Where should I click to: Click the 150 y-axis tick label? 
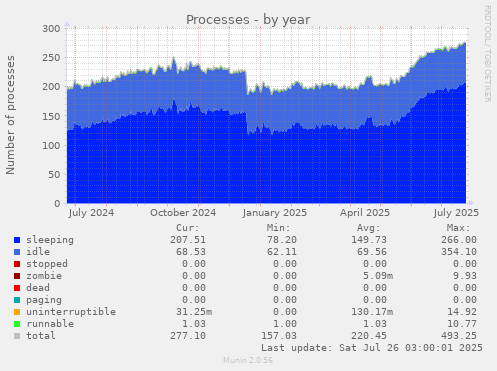[51, 116]
